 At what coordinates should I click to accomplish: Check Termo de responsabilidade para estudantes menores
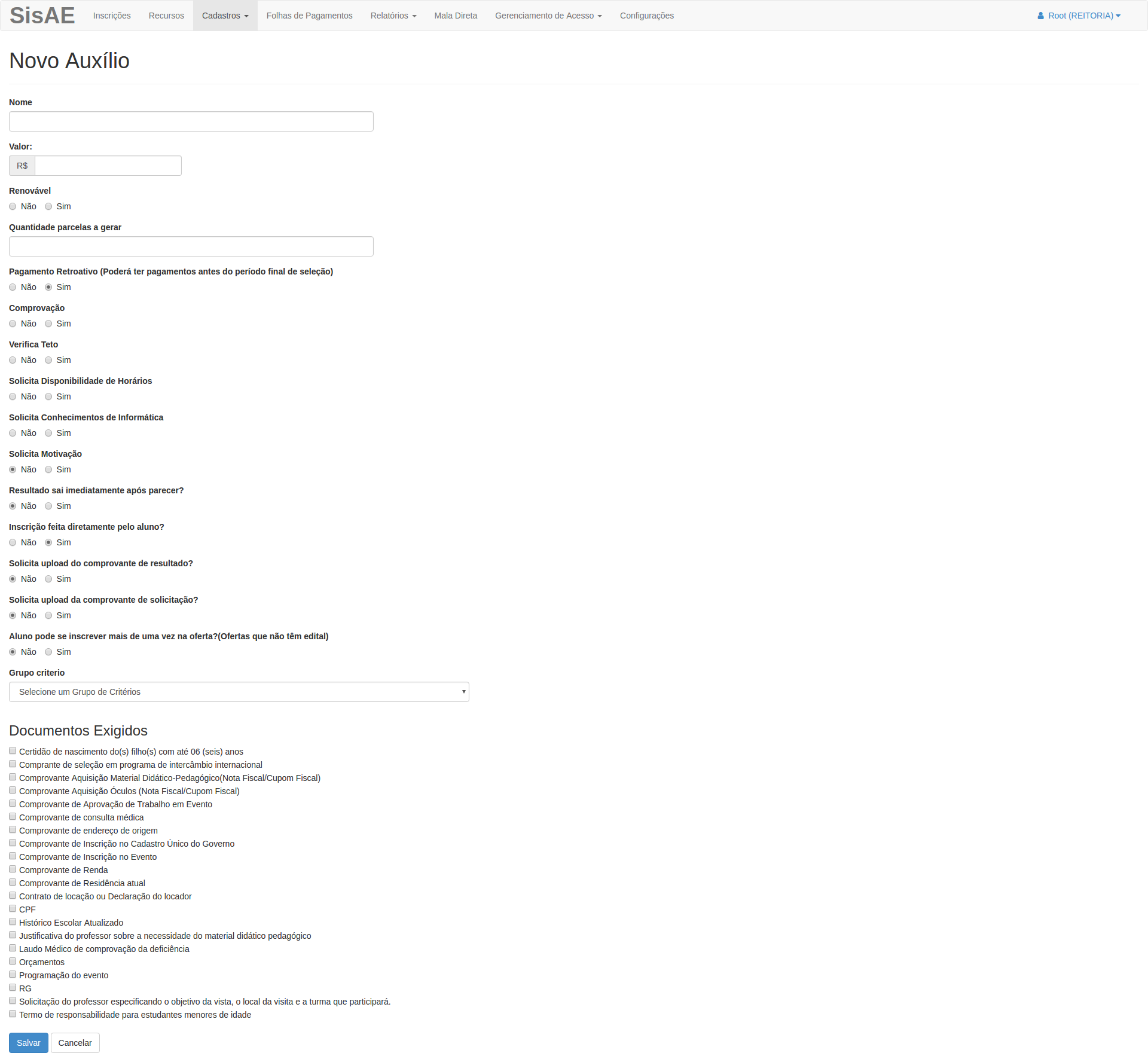(x=13, y=1014)
